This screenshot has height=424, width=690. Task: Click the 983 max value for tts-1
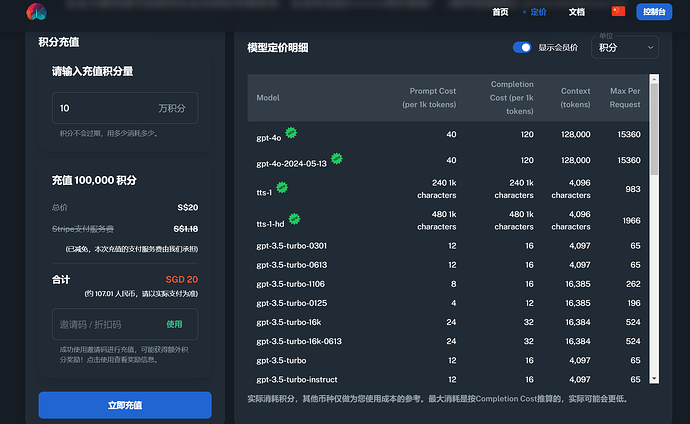pos(633,189)
